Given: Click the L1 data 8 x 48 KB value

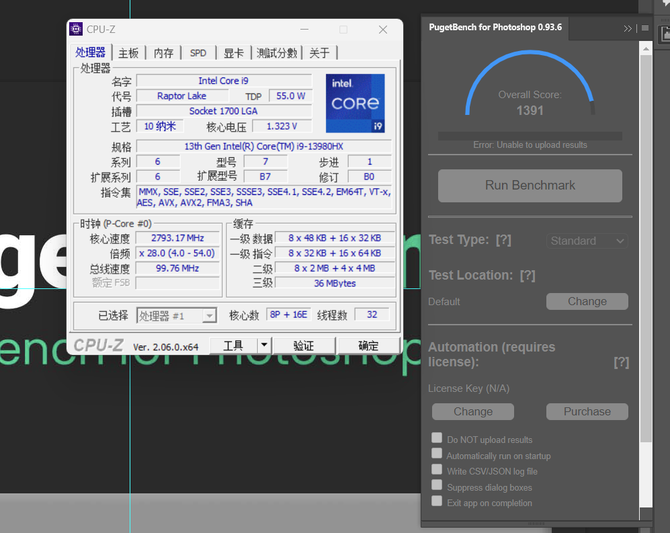Looking at the screenshot, I should [335, 238].
